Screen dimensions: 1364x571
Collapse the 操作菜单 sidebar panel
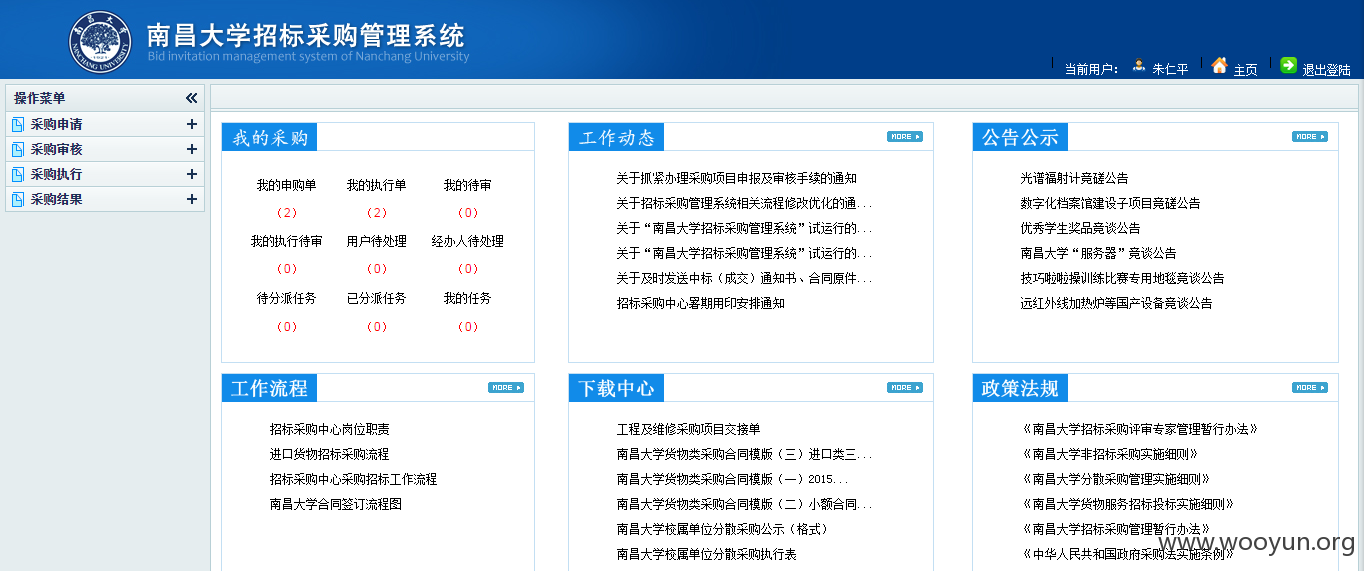coord(192,98)
